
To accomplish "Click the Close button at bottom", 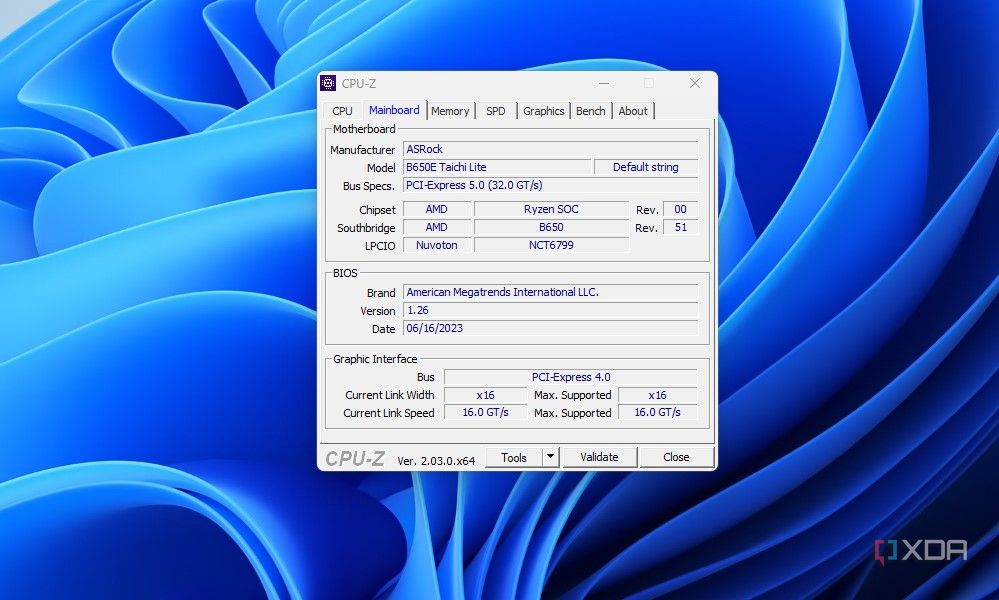I will tap(676, 457).
